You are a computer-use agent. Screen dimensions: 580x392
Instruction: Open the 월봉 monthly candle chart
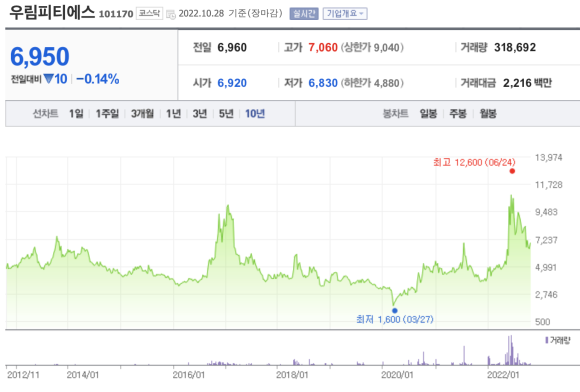(488, 114)
